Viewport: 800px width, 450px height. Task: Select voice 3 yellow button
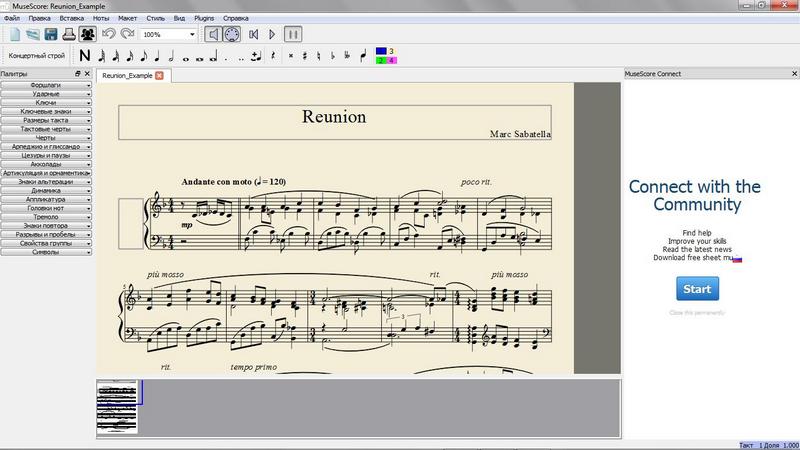pos(391,51)
